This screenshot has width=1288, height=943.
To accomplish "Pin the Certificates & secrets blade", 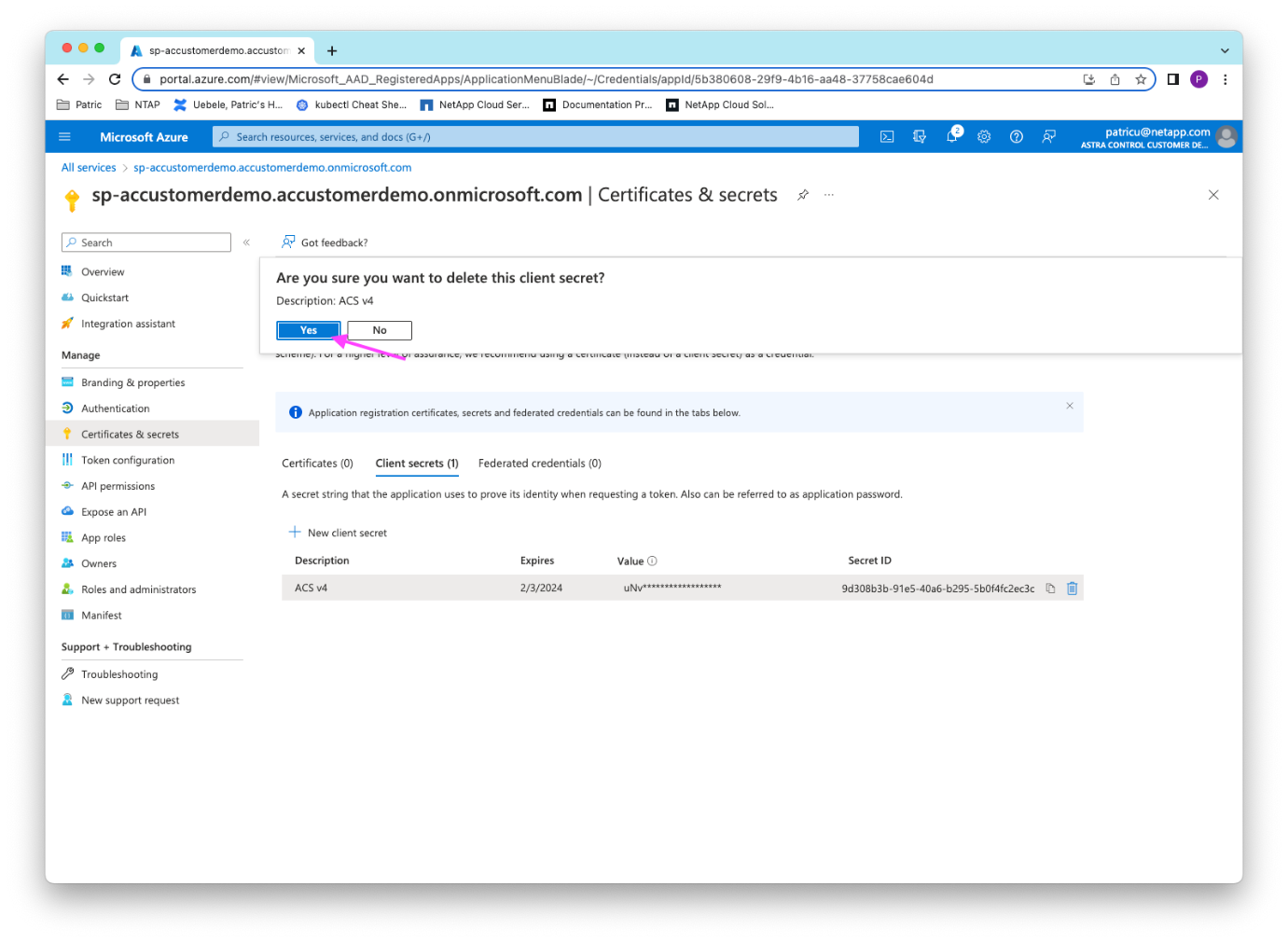I will pyautogui.click(x=803, y=195).
